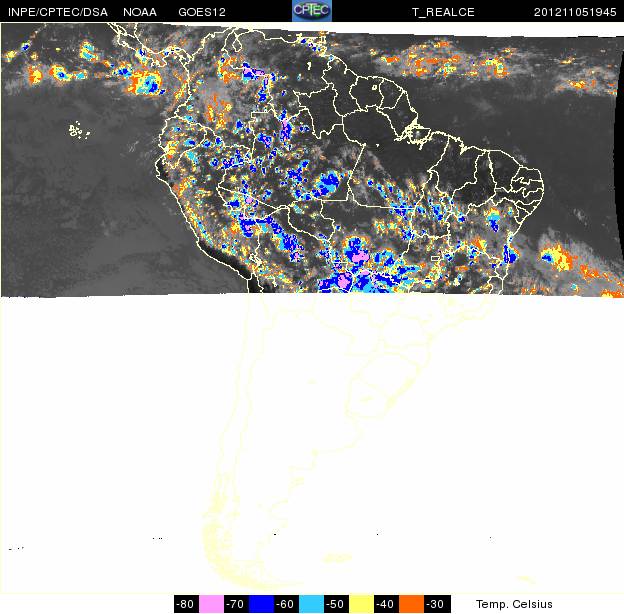Click the 201211051945 timestamp

[575, 12]
